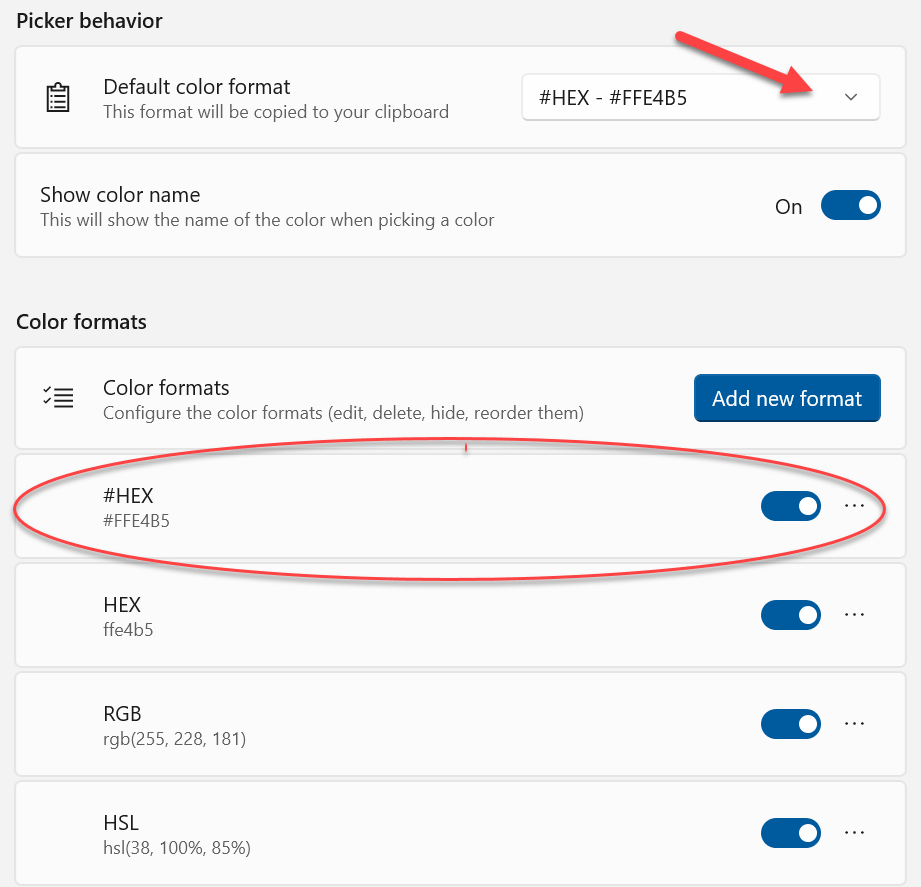Click the chevron arrow in format combo box
This screenshot has width=921, height=887.
pyautogui.click(x=851, y=98)
